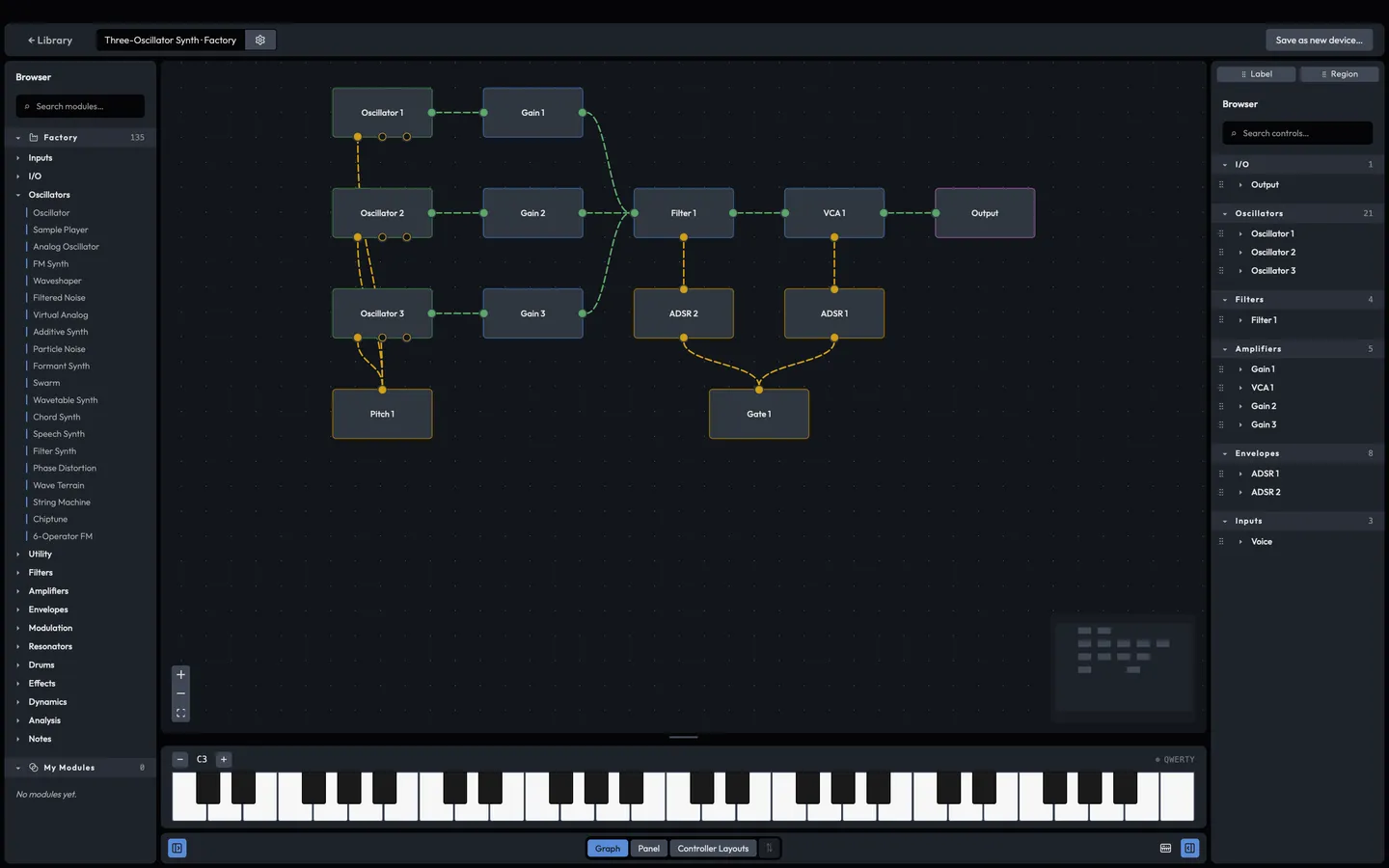Click Save as new device button
The width and height of the screenshot is (1389, 868).
pos(1319,41)
